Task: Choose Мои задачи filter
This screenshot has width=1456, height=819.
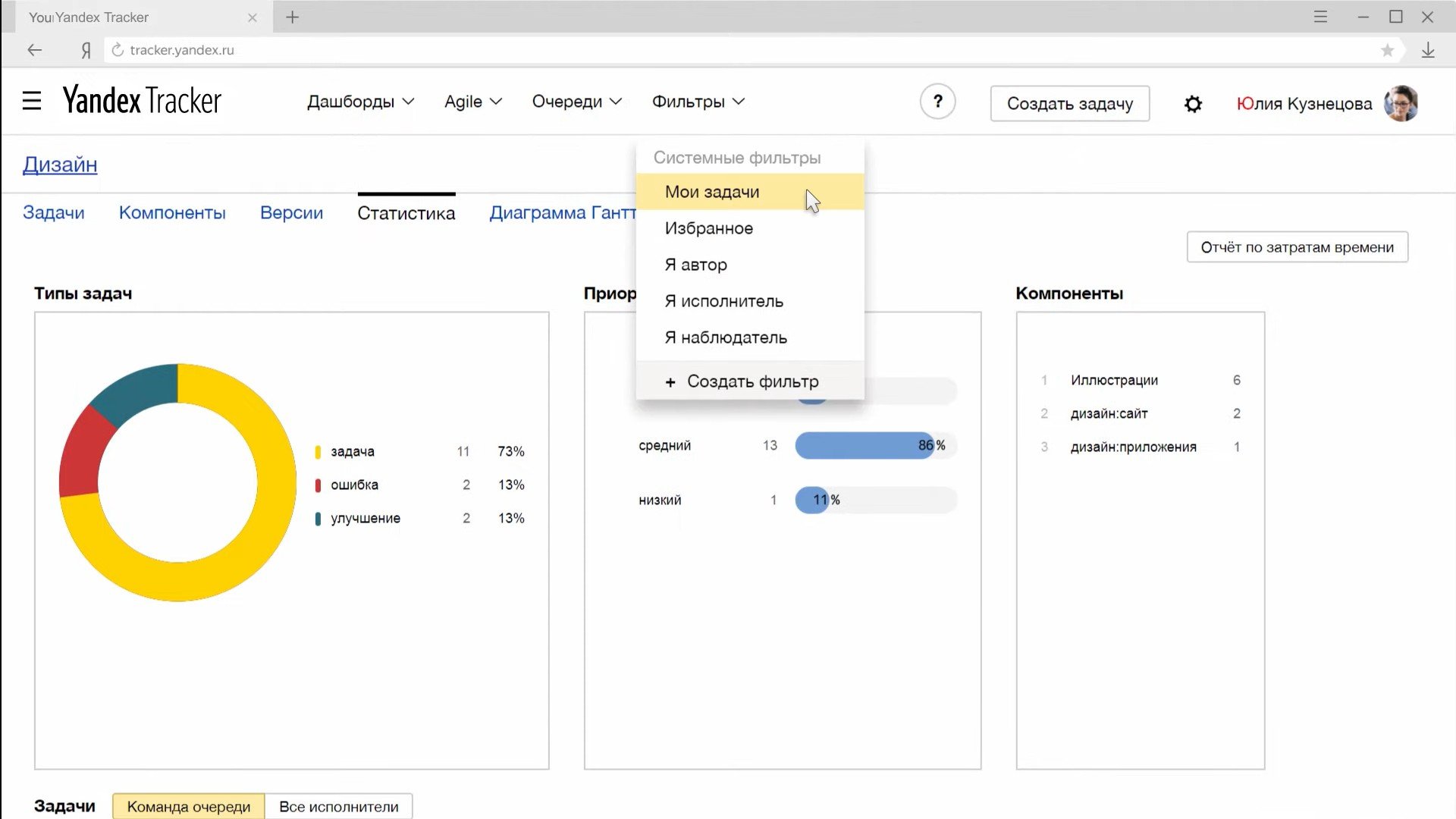Action: coord(711,192)
